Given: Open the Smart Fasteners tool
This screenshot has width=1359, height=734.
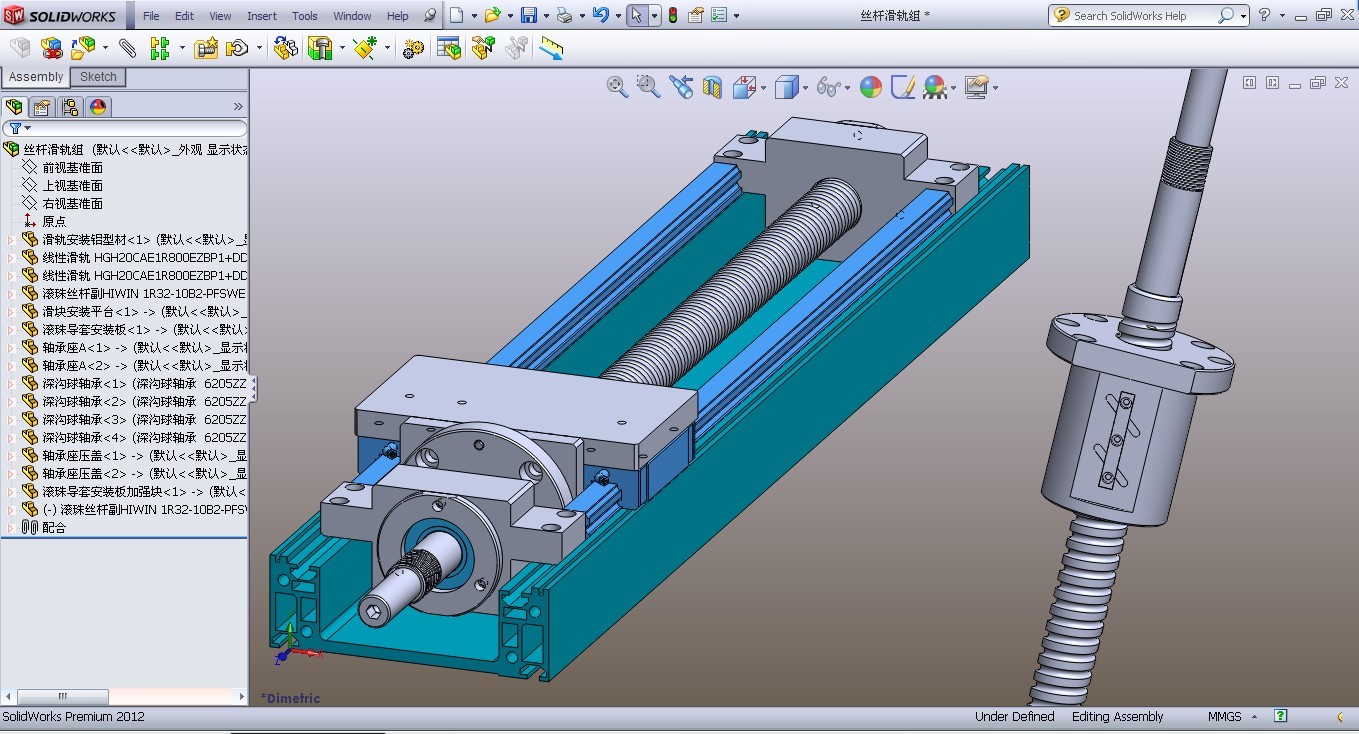Looking at the screenshot, I should [x=207, y=47].
